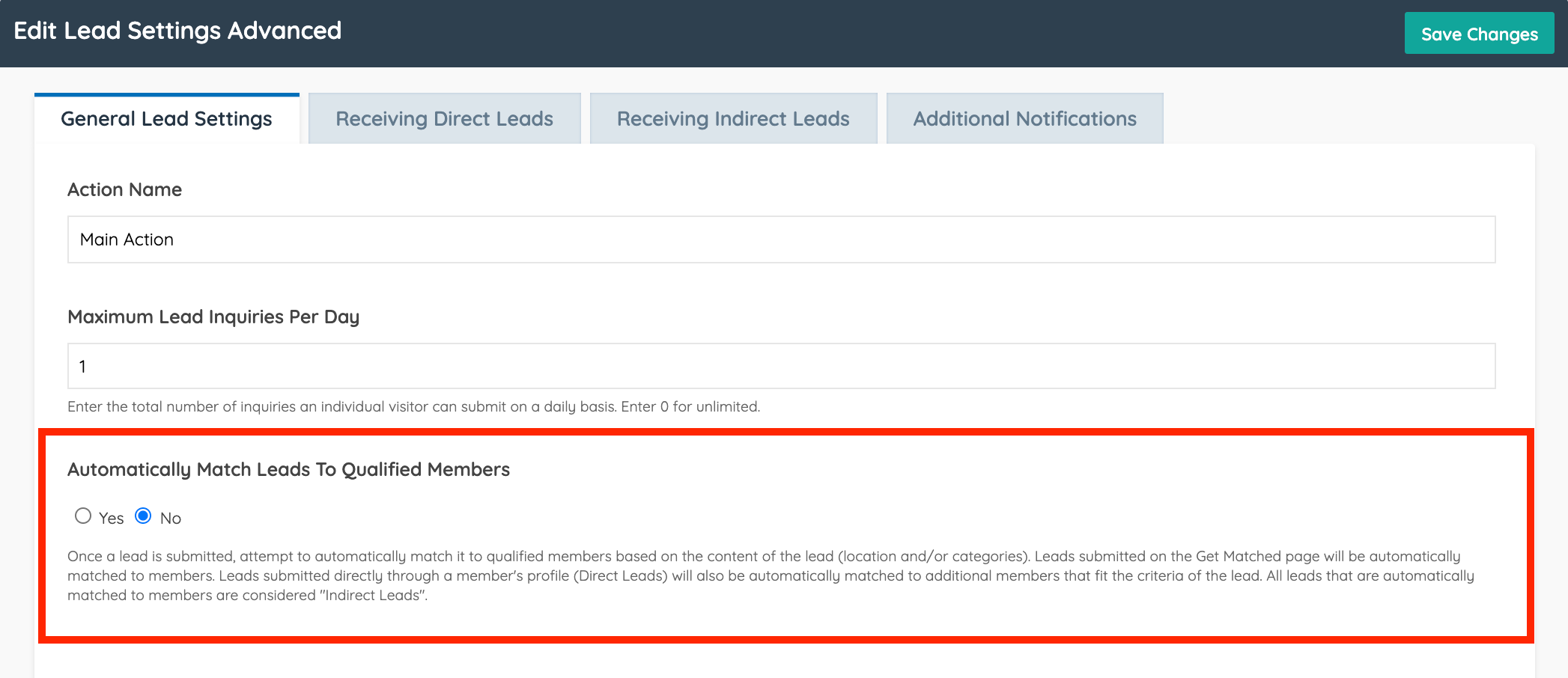Click the Action Name input field
Viewport: 1568px width, 678px height.
pyautogui.click(x=782, y=239)
